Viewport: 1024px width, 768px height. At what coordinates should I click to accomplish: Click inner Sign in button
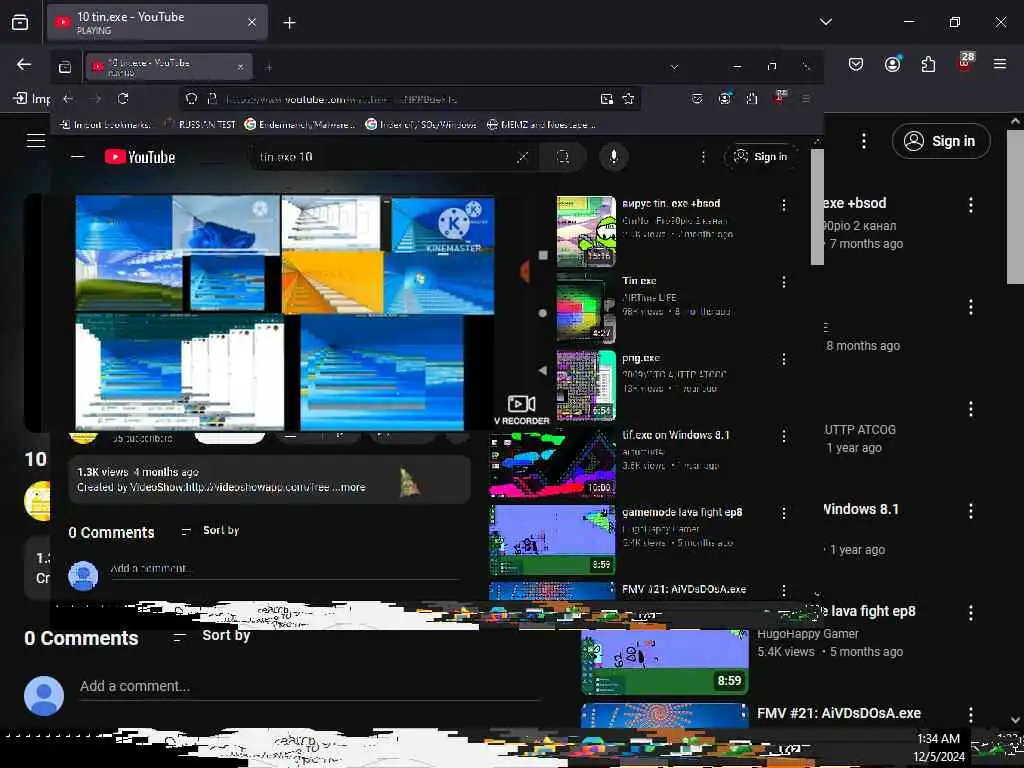pyautogui.click(x=761, y=157)
